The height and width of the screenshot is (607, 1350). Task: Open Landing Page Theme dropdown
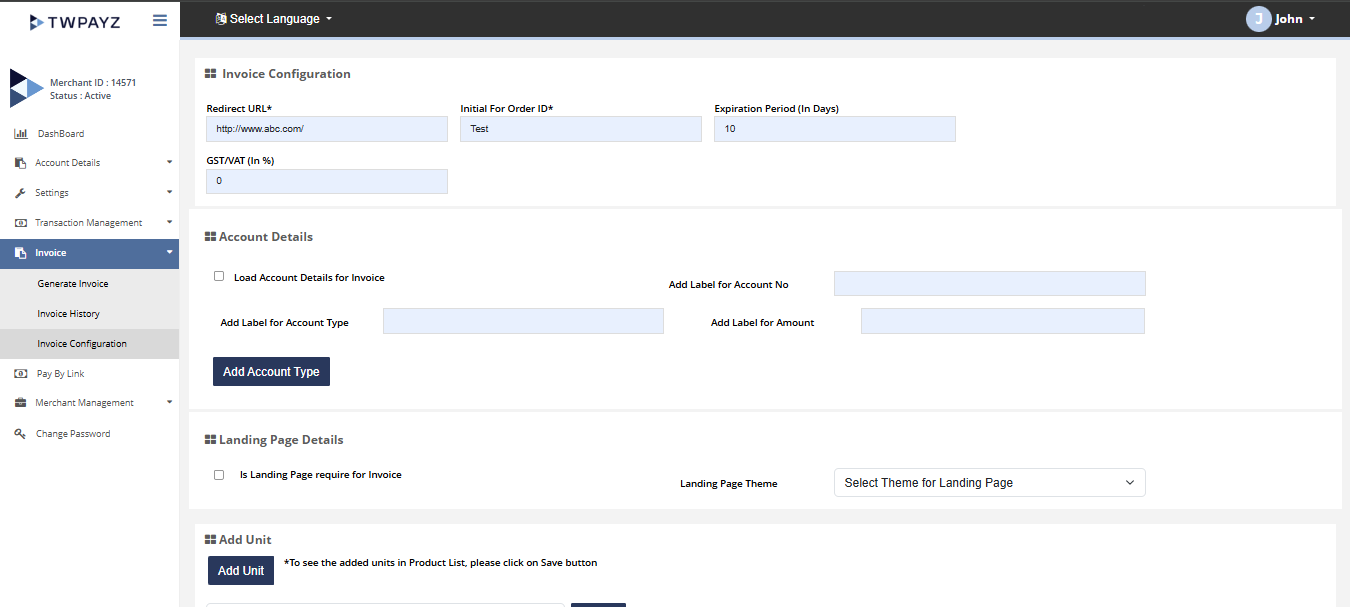(x=989, y=483)
